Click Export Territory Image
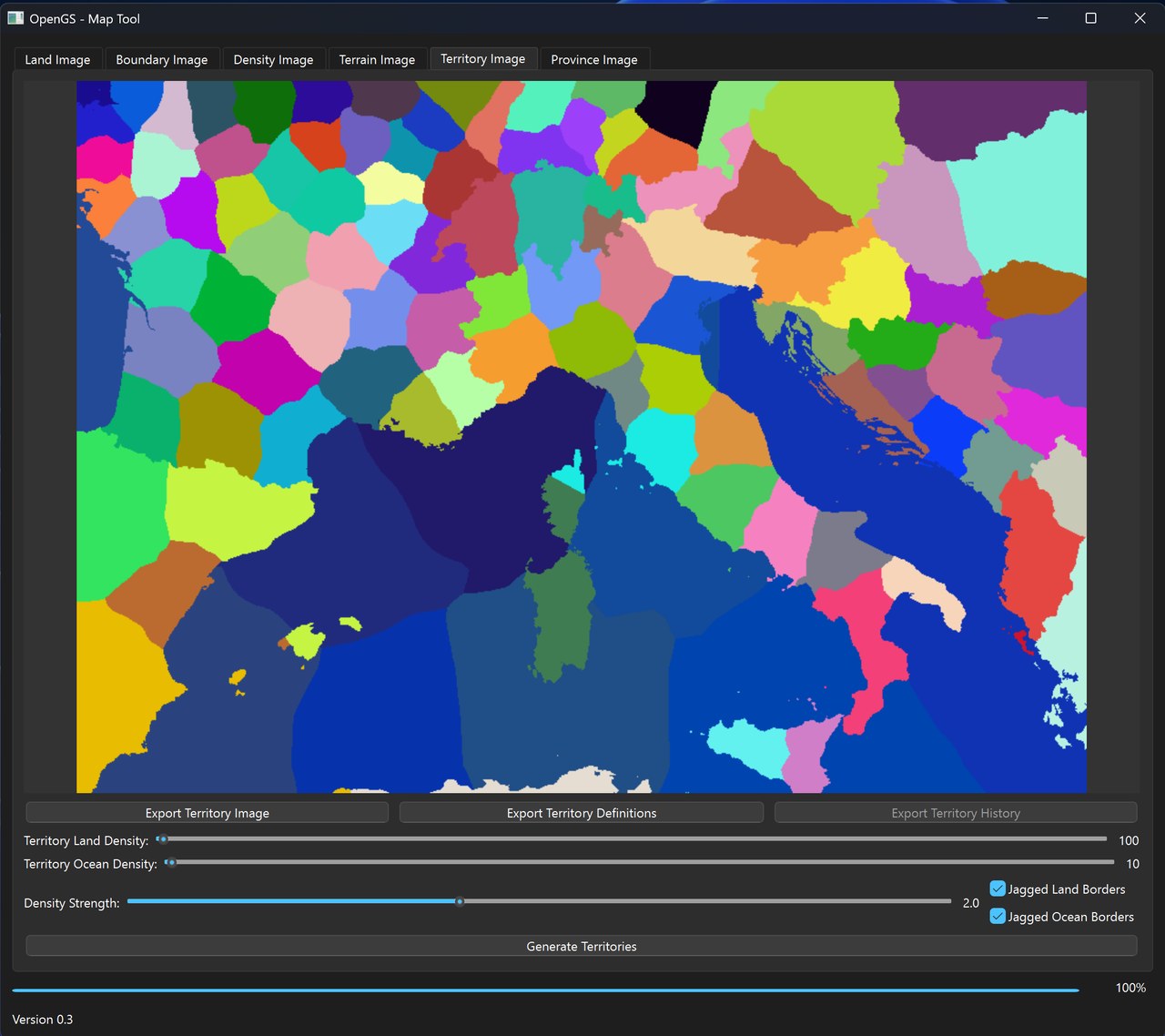 pyautogui.click(x=207, y=812)
